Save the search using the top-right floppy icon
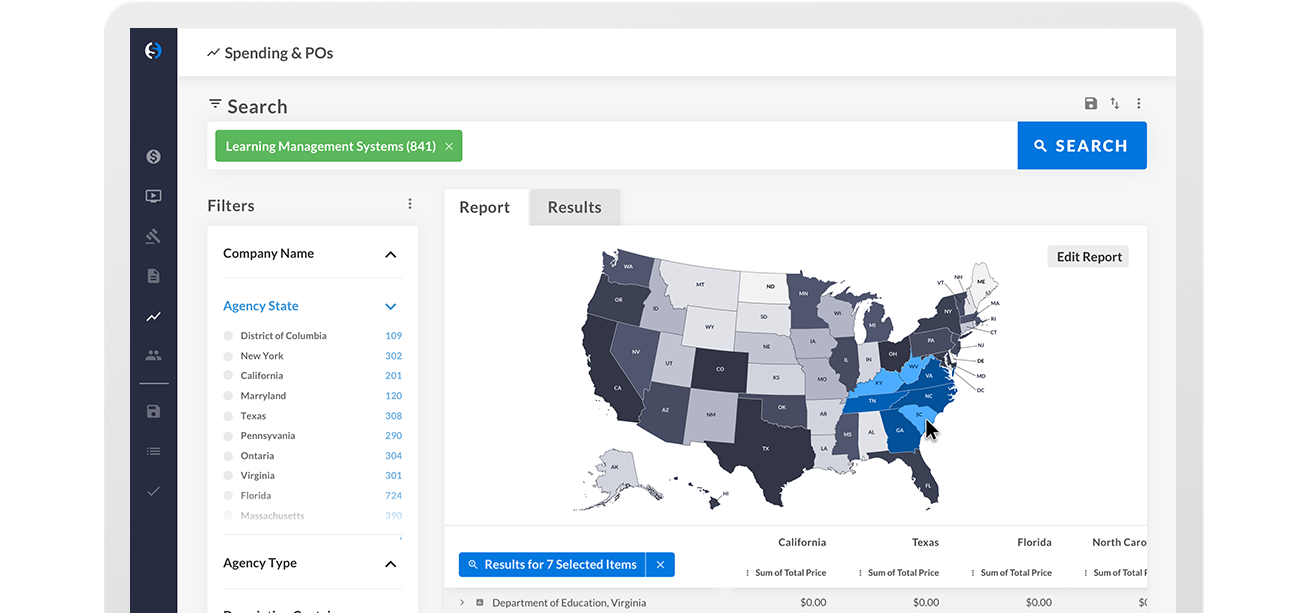 (x=1090, y=104)
